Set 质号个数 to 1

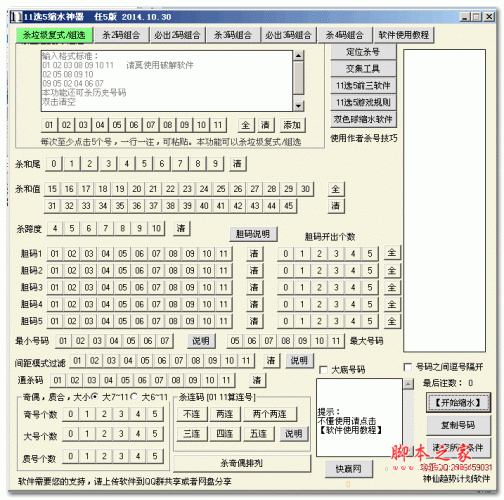(x=87, y=456)
